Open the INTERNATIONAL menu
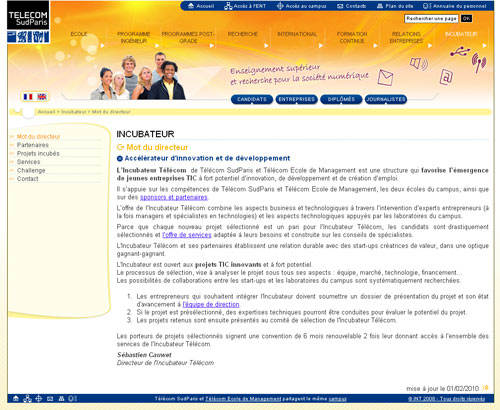The width and height of the screenshot is (500, 410). (x=297, y=34)
